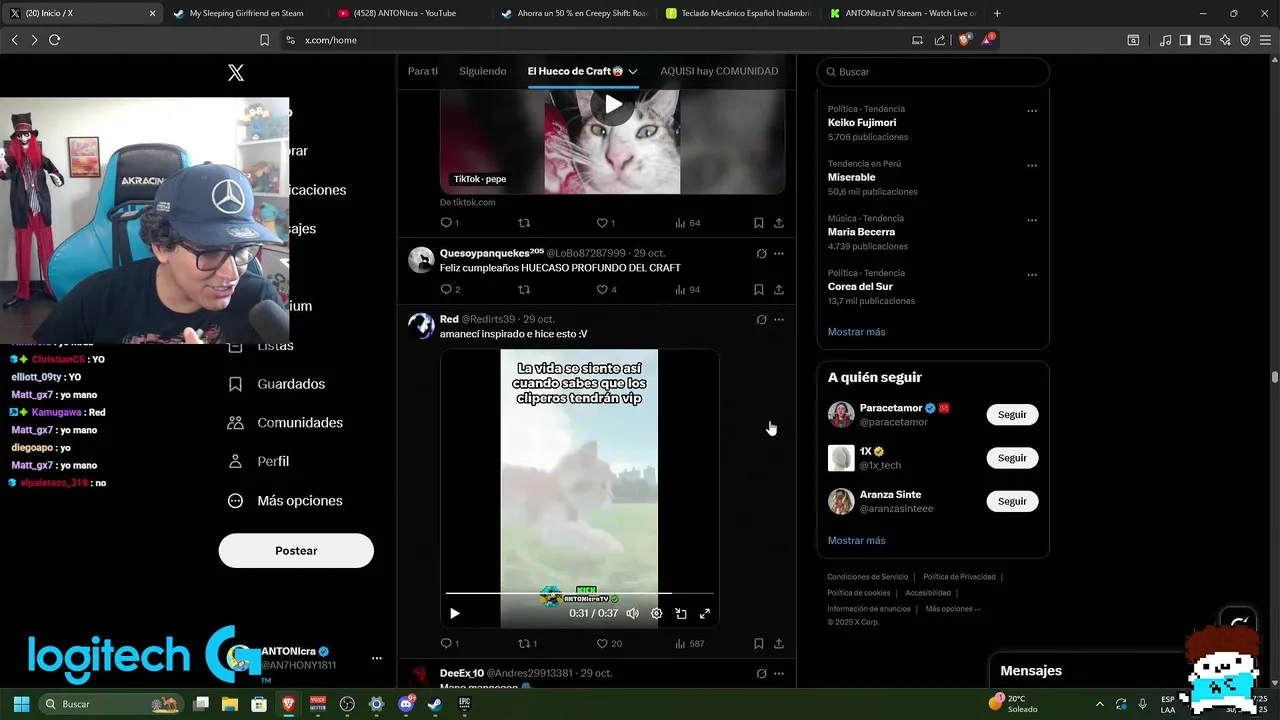
Task: Open Keiko Fujimori trend
Action: tap(861, 123)
